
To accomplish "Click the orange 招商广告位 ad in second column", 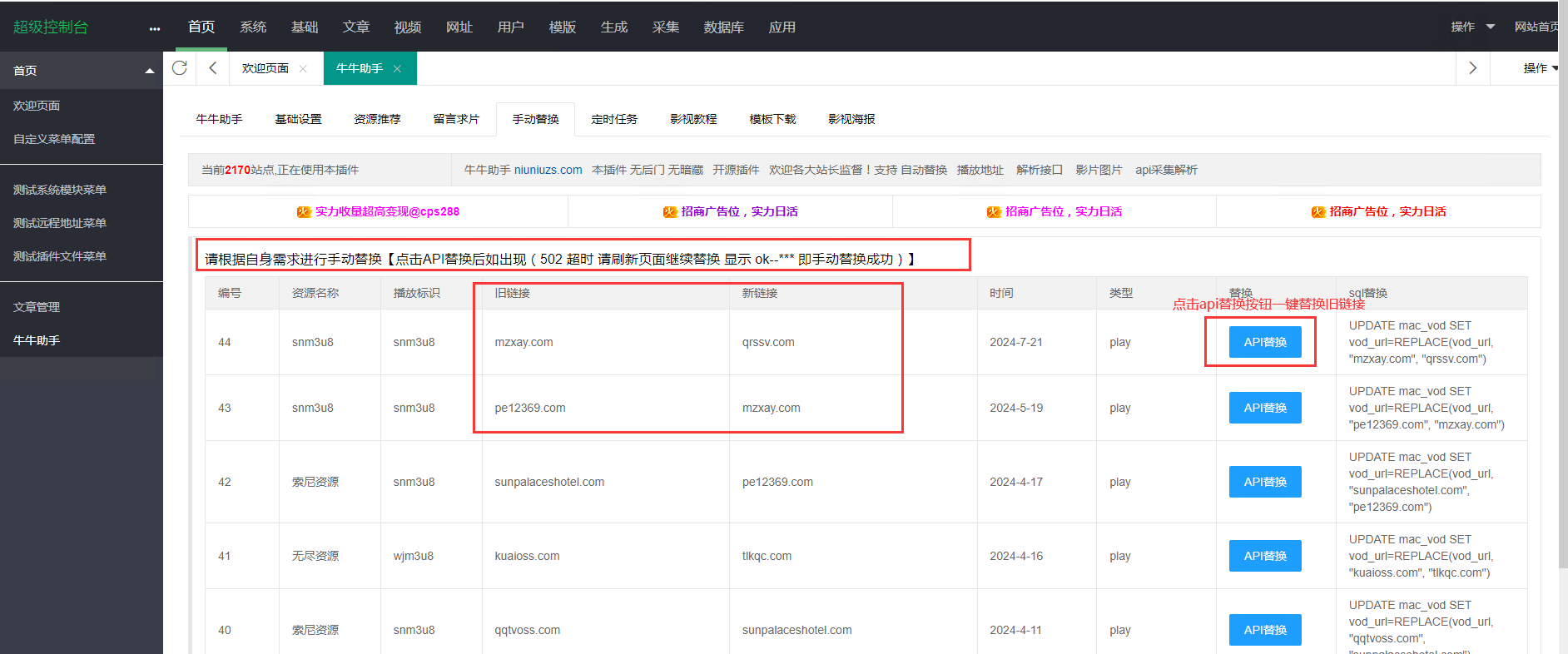I will point(739,211).
